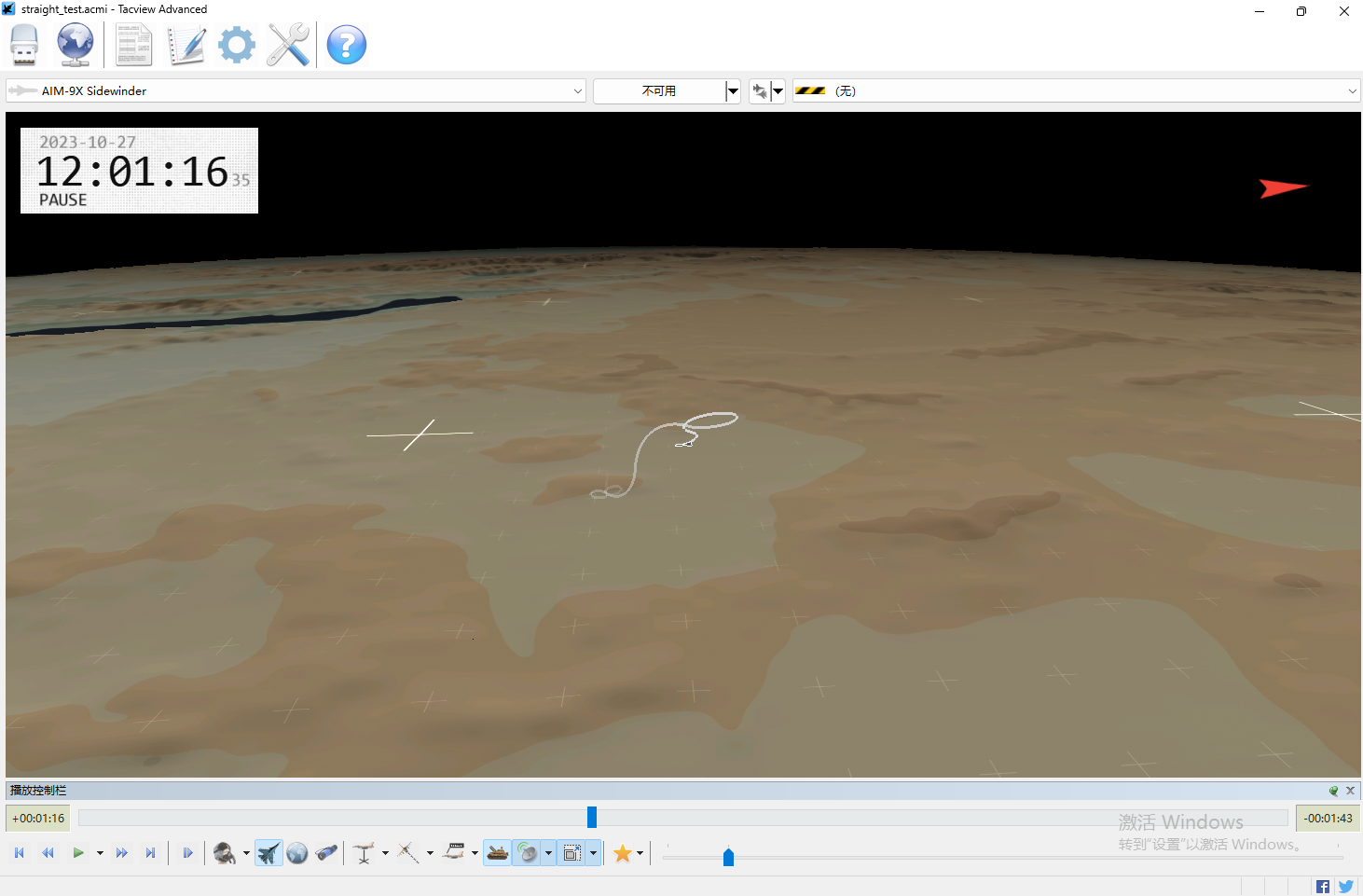Toggle the radar dish display button
The image size is (1363, 896).
(x=527, y=853)
